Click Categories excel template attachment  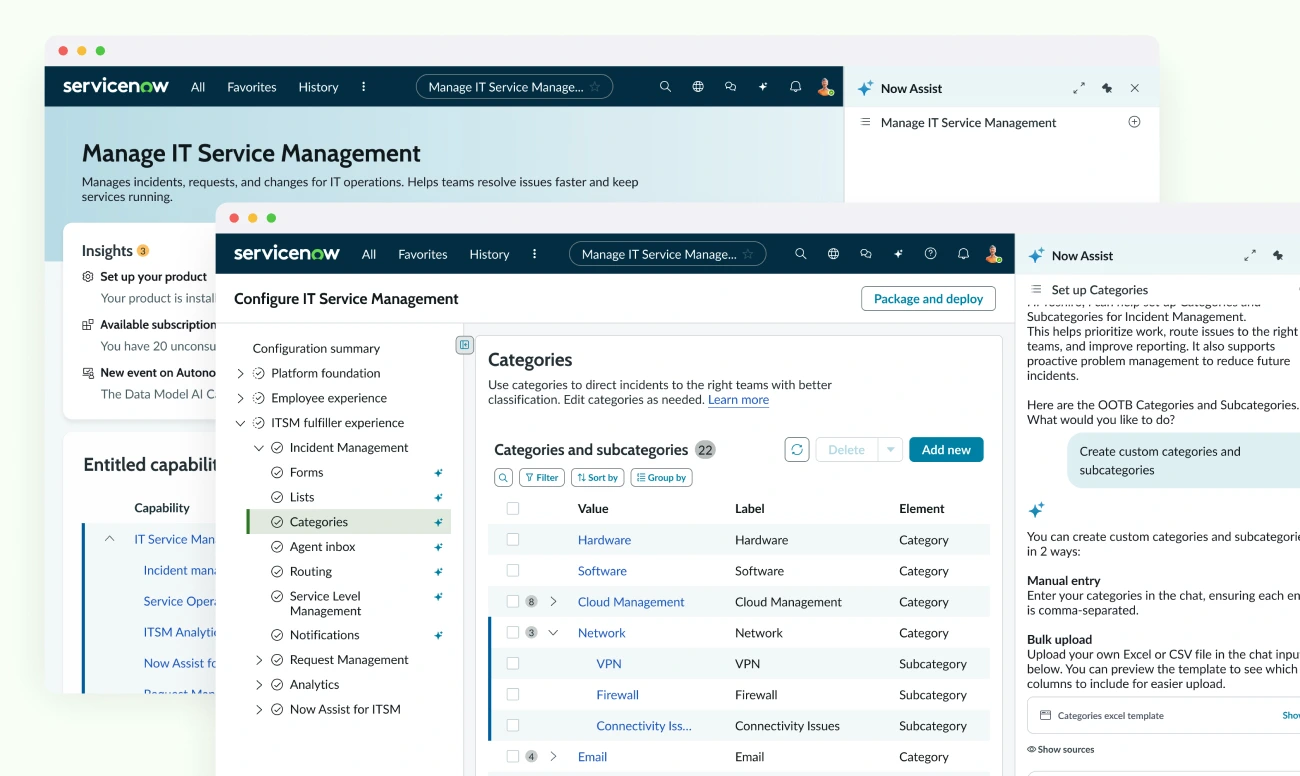coord(1163,716)
